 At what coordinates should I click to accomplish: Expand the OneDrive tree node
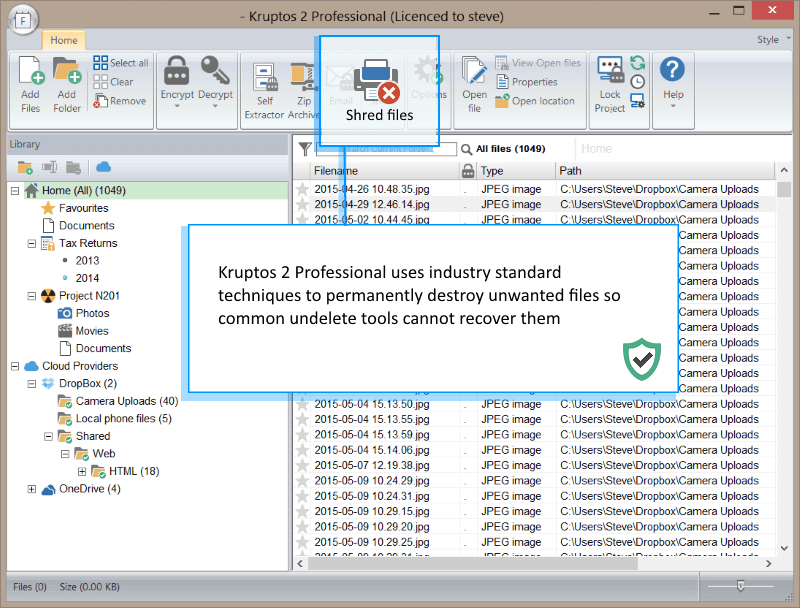pos(32,489)
